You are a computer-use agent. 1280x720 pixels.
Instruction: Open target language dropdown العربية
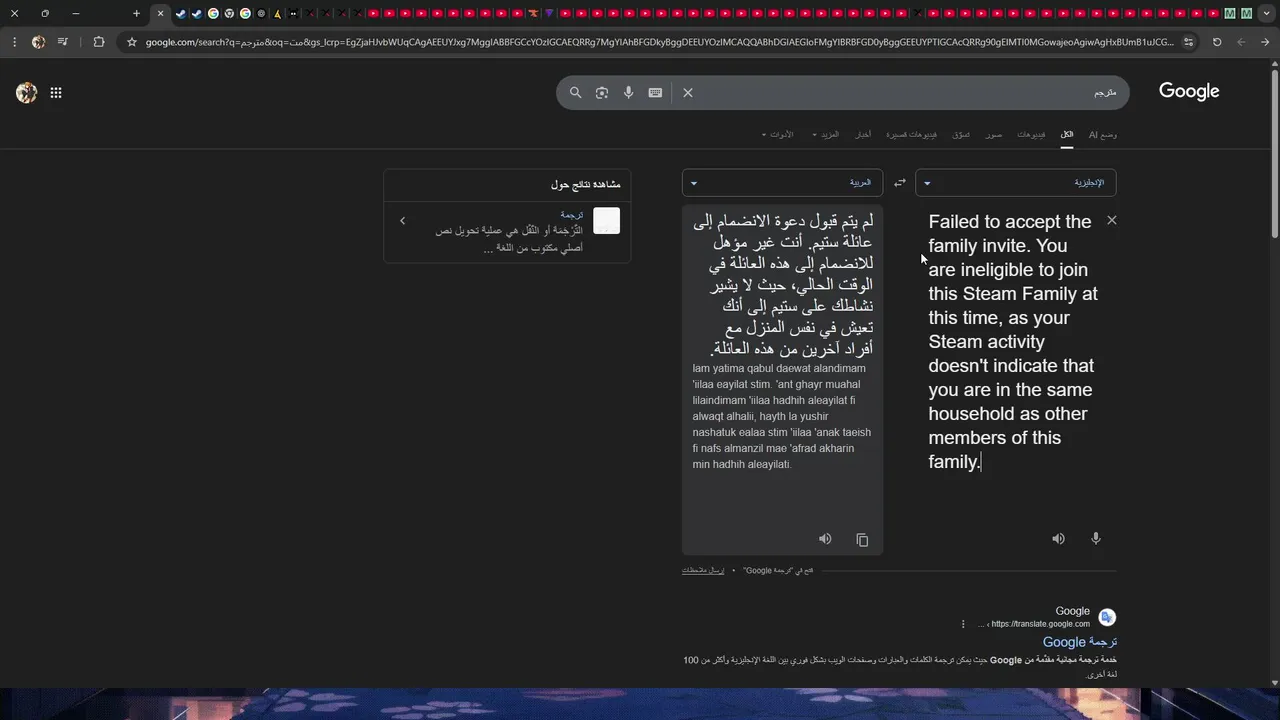click(782, 183)
